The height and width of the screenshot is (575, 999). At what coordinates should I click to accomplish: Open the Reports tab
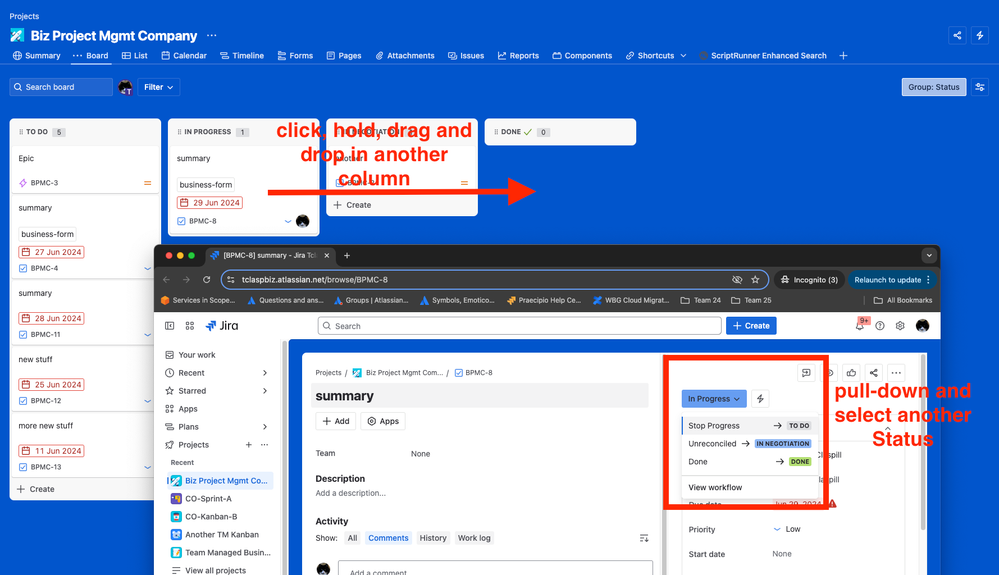[x=518, y=56]
